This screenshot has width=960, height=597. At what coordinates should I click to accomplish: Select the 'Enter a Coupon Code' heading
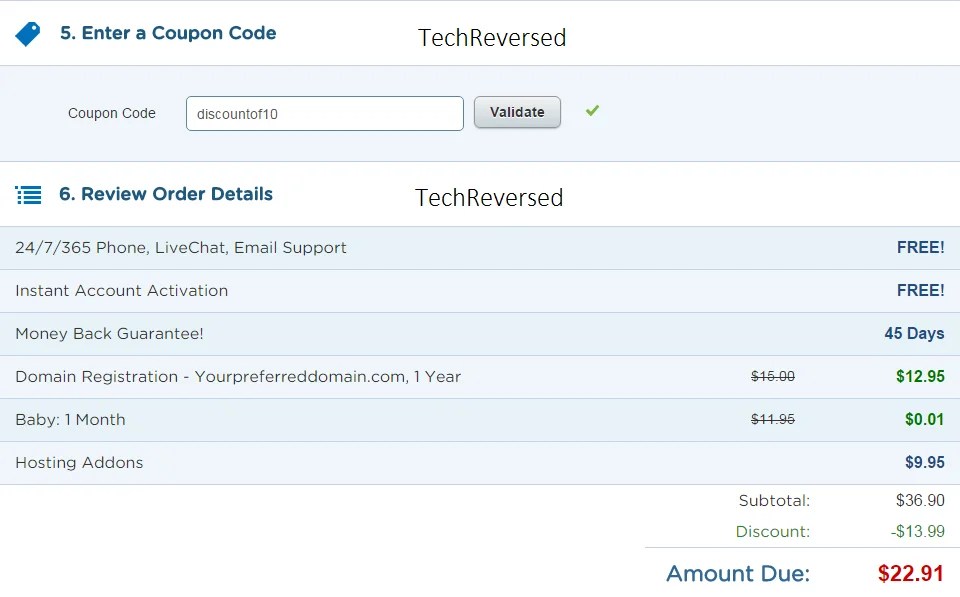[x=168, y=33]
